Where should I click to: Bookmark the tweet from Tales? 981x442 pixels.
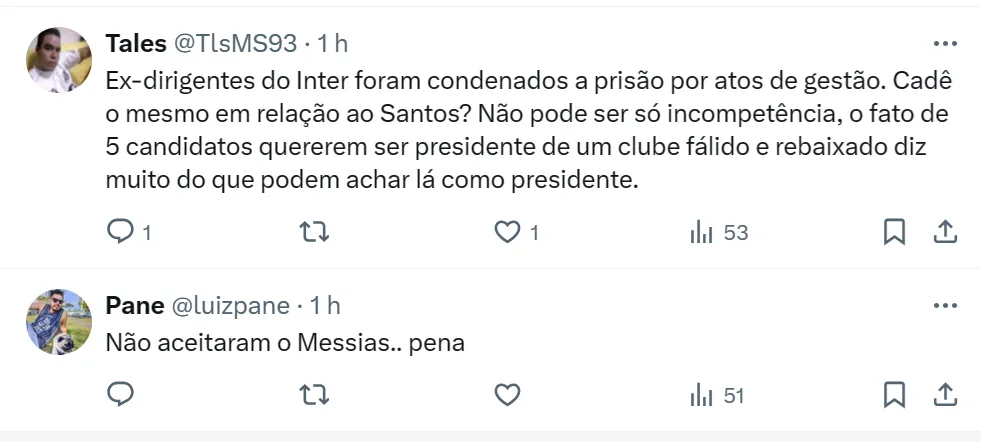click(894, 232)
